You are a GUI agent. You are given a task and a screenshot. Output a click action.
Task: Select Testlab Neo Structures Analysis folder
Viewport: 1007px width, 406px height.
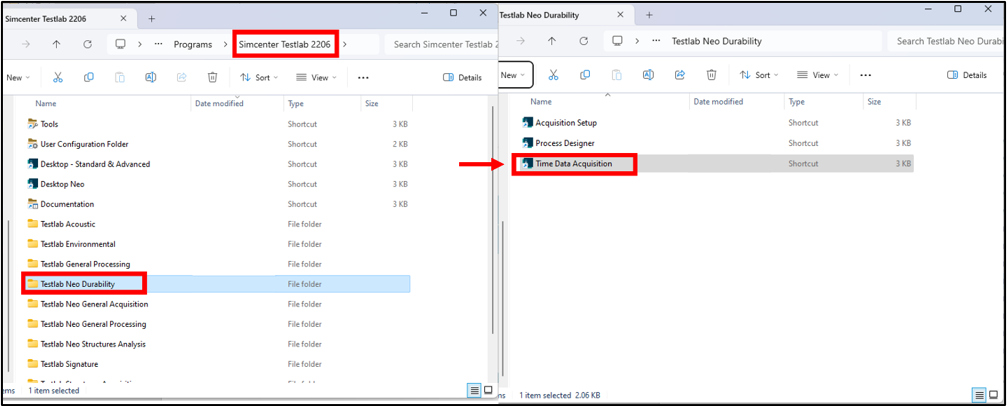pyautogui.click(x=87, y=344)
